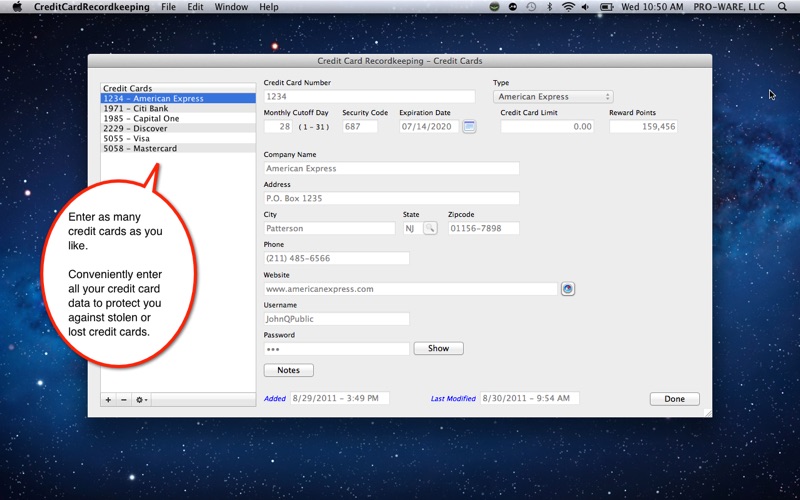Click the Company Name field
This screenshot has height=500, width=800.
[x=391, y=168]
